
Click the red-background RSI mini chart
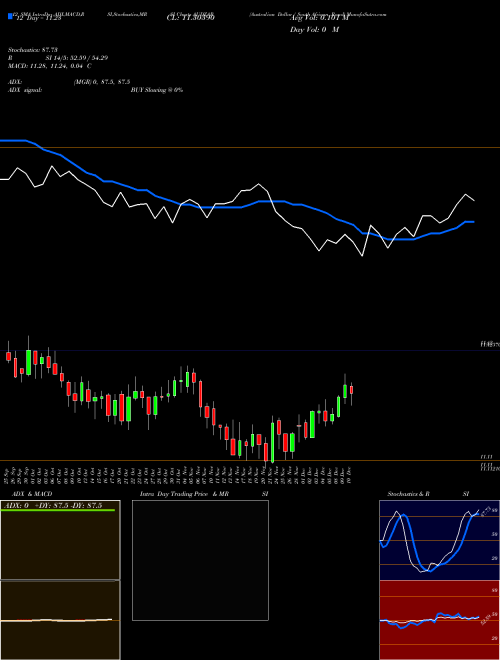pyautogui.click(x=439, y=620)
